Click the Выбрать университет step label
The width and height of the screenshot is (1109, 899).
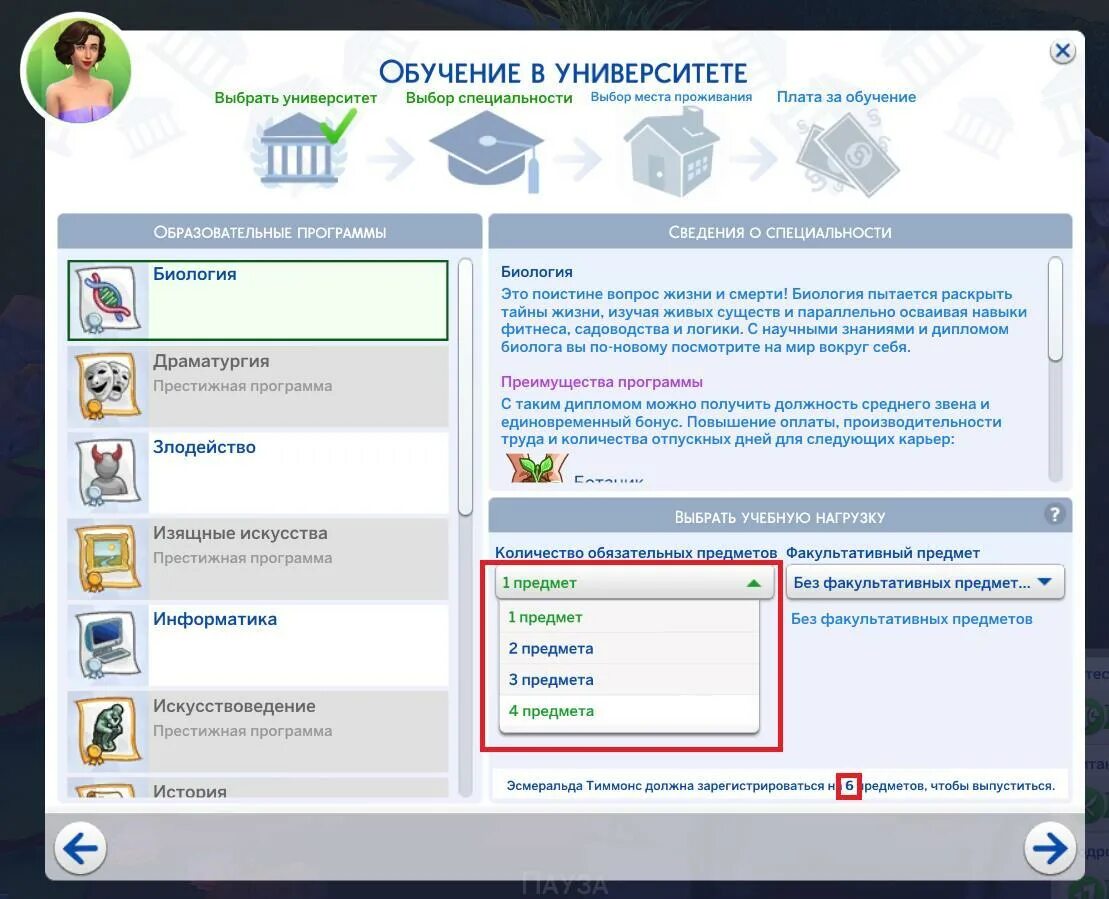(x=296, y=98)
